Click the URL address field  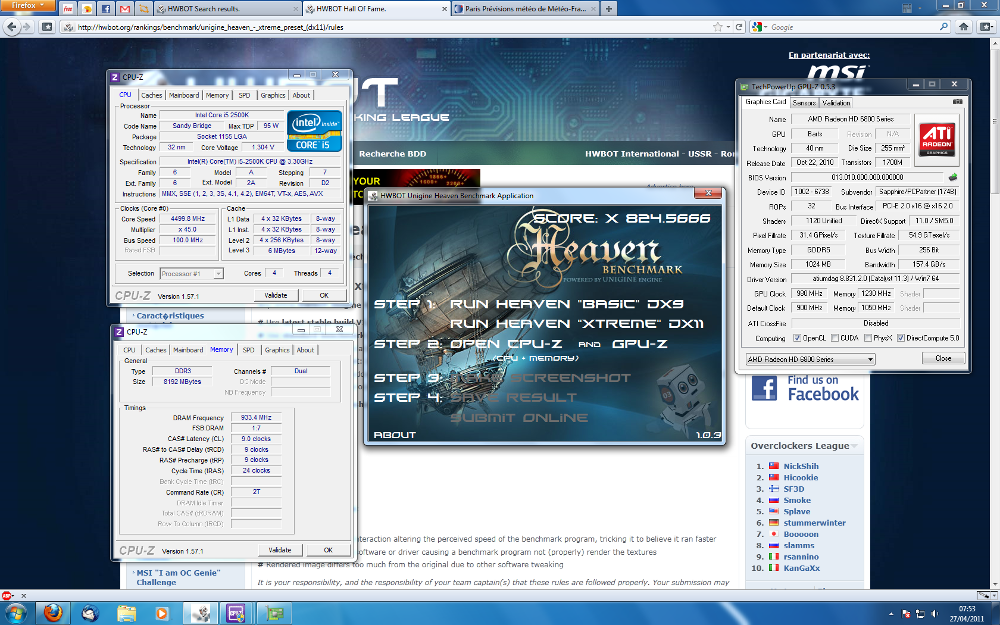[x=385, y=27]
